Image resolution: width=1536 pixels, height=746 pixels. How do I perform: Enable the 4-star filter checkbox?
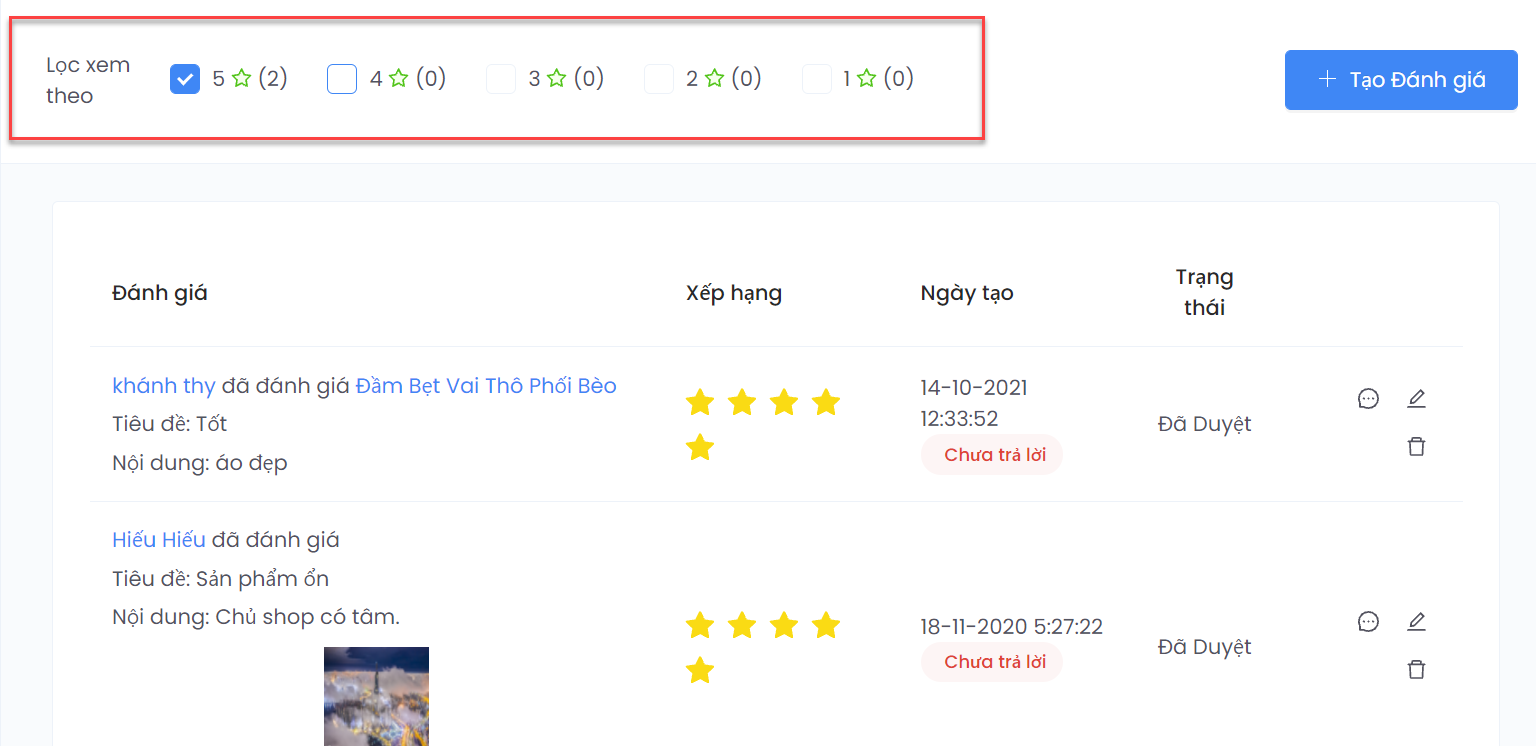coord(342,79)
